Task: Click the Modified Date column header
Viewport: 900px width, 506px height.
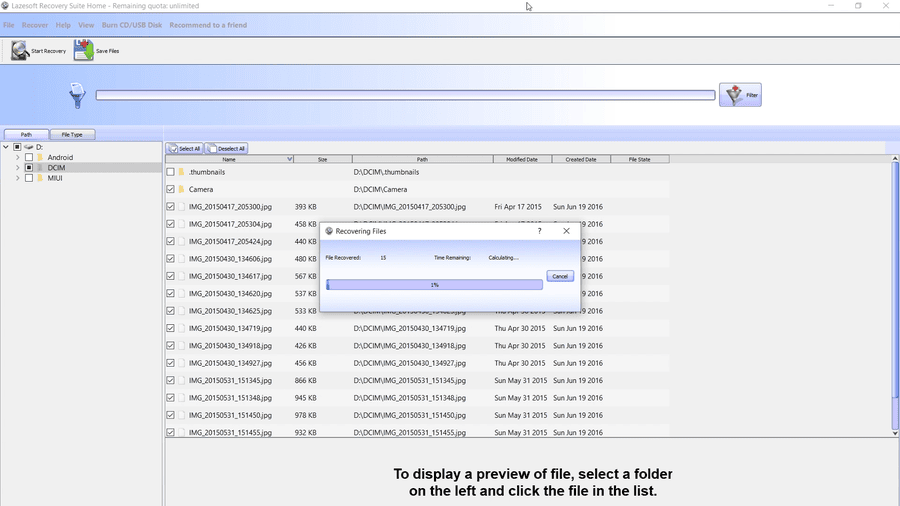Action: (x=522, y=159)
